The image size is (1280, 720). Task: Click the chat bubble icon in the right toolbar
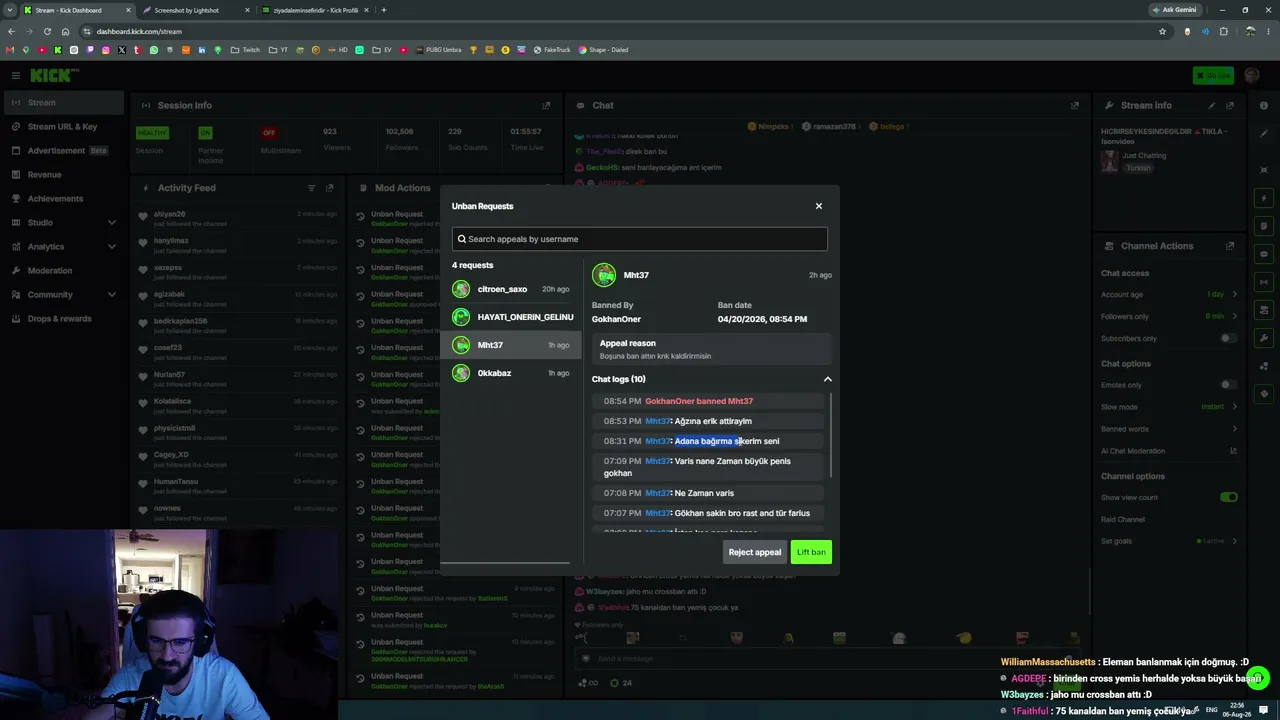(x=1264, y=254)
